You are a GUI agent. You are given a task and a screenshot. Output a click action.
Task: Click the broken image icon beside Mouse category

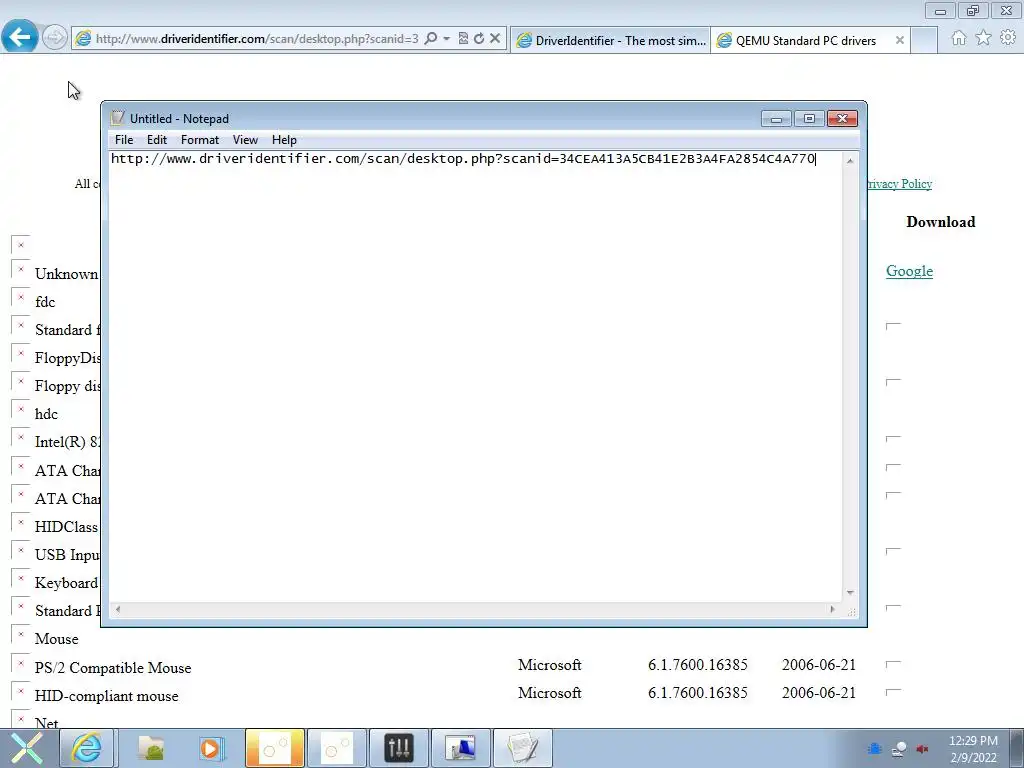20,635
